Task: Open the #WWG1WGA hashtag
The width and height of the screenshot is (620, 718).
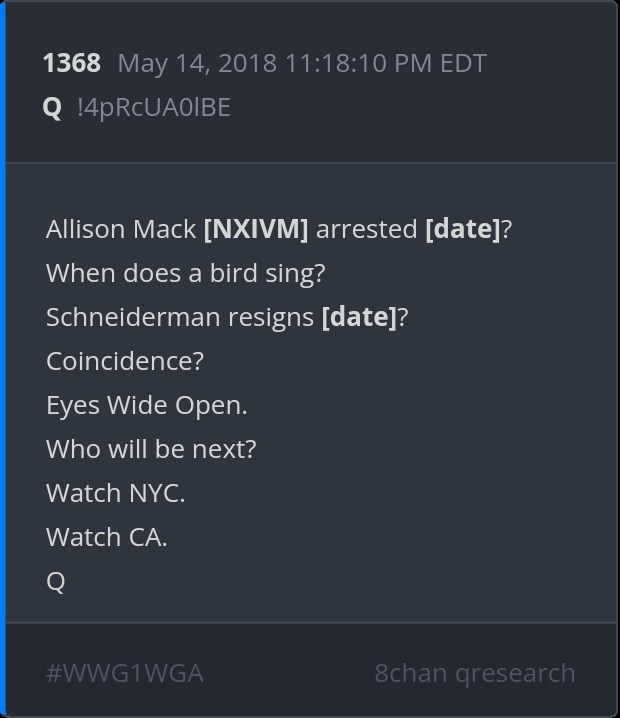Action: [124, 673]
